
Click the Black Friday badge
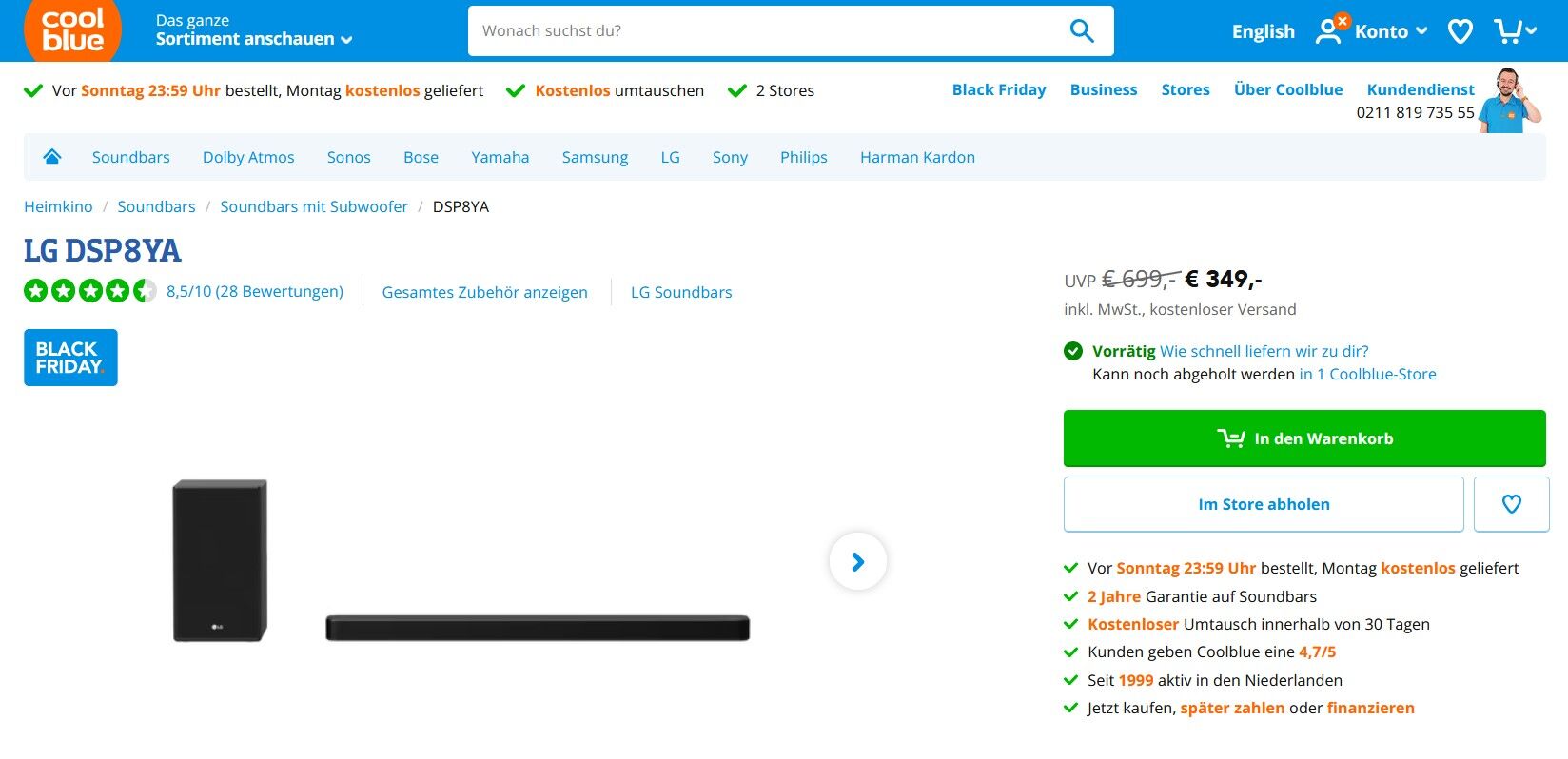click(70, 358)
